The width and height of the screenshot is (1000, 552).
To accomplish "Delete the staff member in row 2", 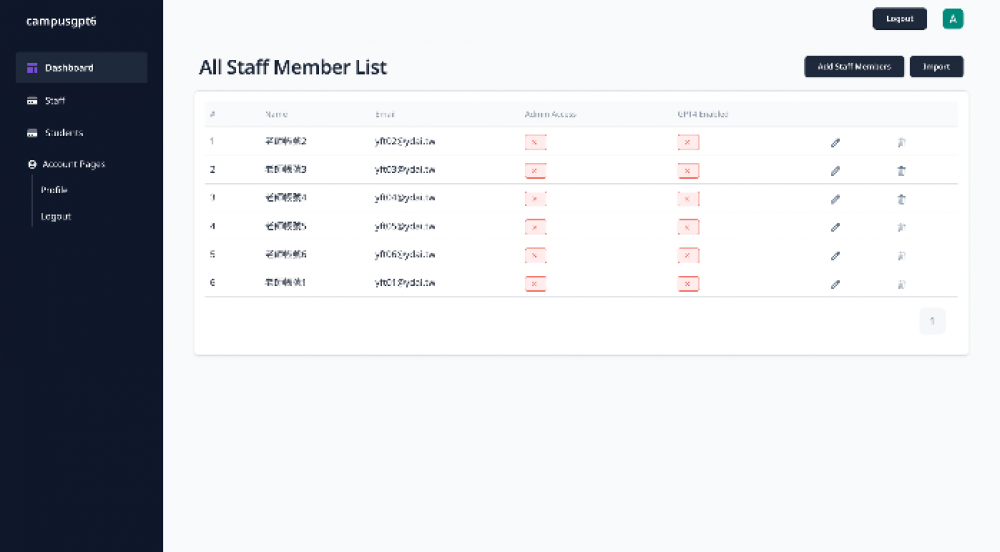I will [901, 171].
